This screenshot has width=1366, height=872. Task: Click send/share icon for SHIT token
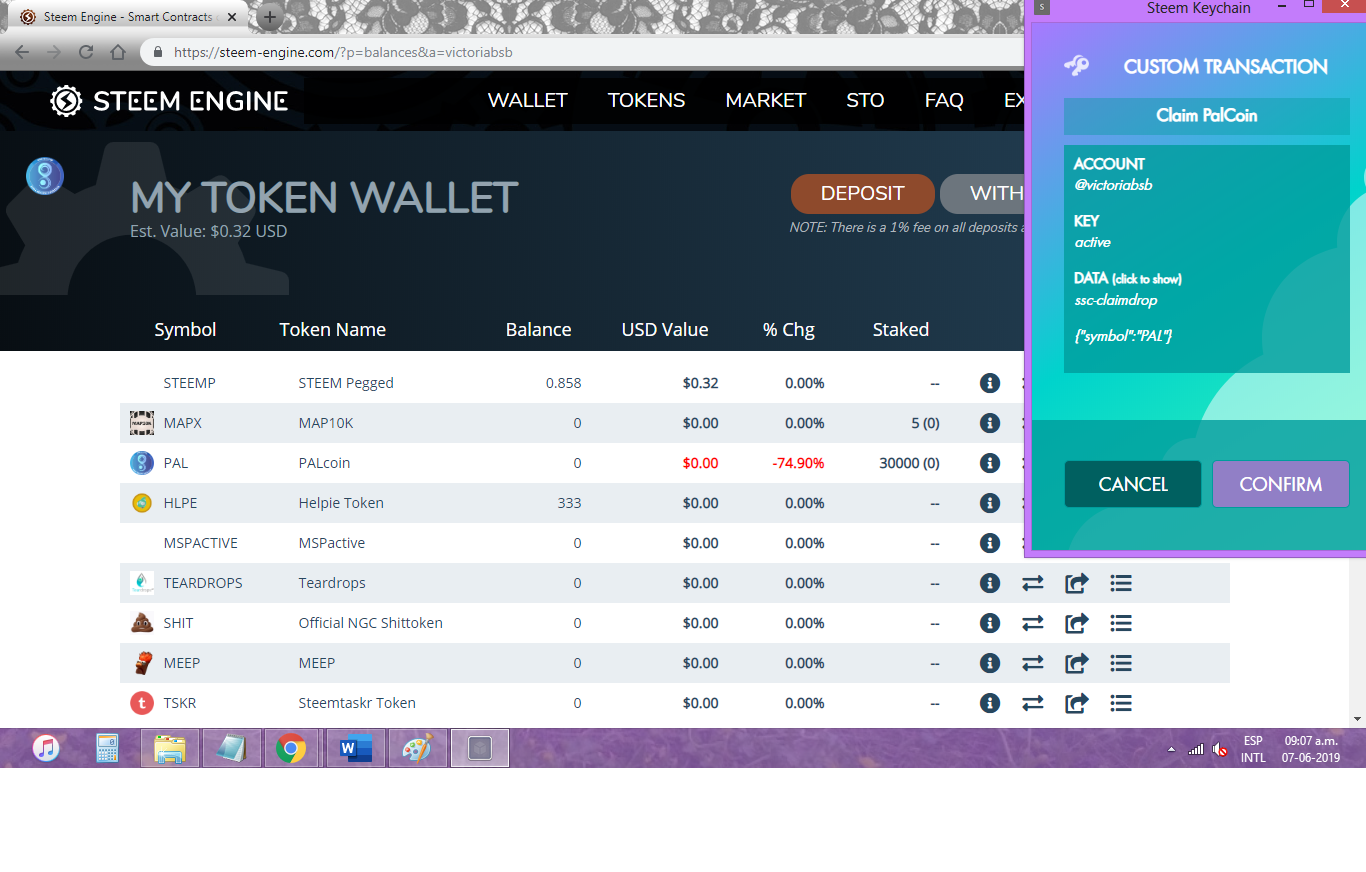[1077, 623]
